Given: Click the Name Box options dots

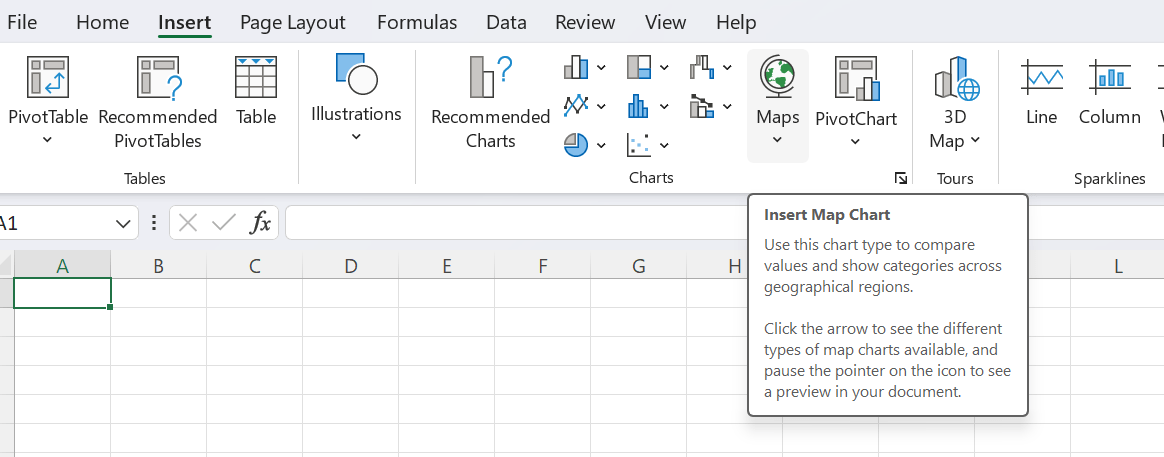Looking at the screenshot, I should click(154, 223).
